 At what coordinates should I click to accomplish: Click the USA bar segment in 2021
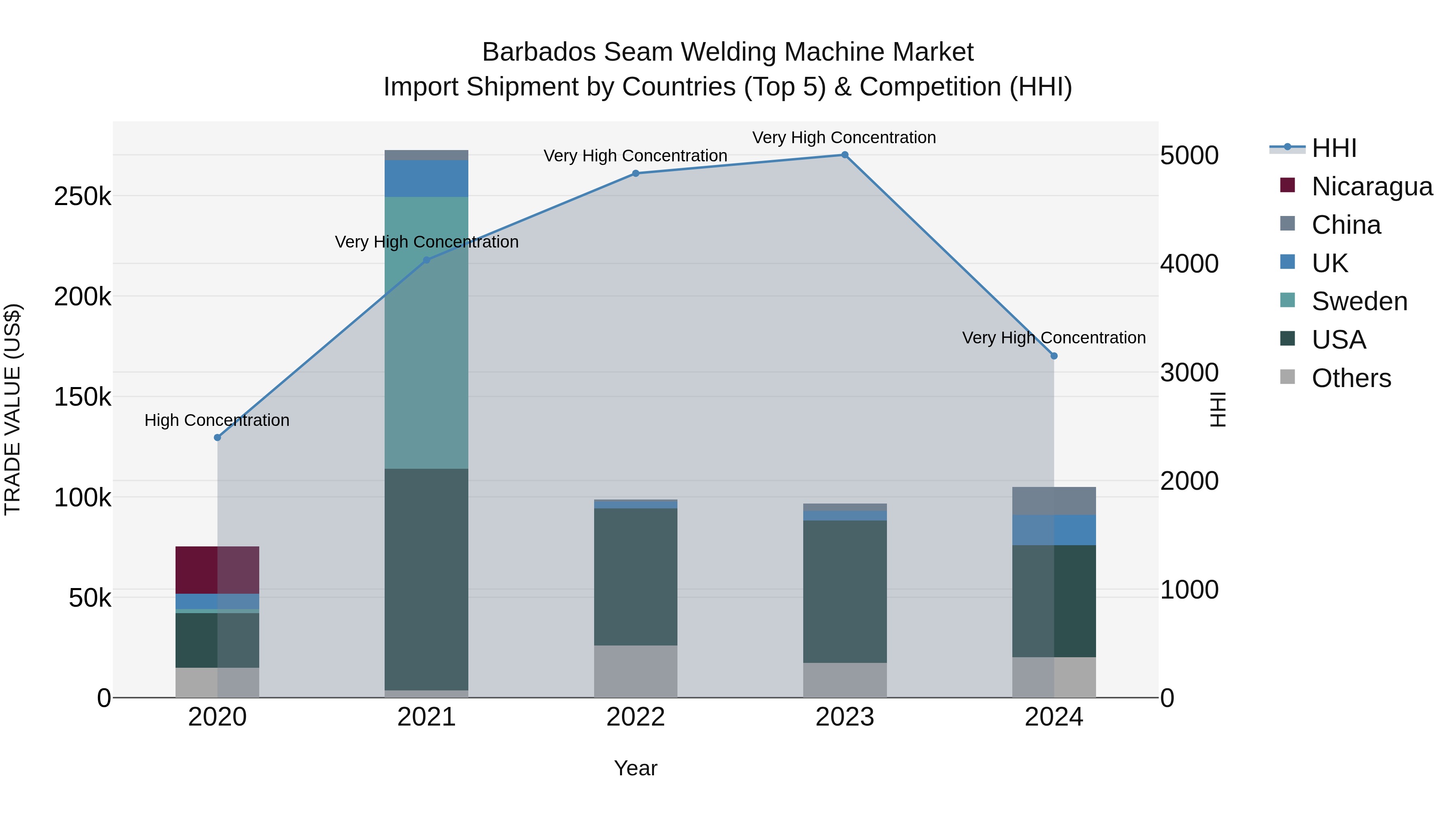427,580
